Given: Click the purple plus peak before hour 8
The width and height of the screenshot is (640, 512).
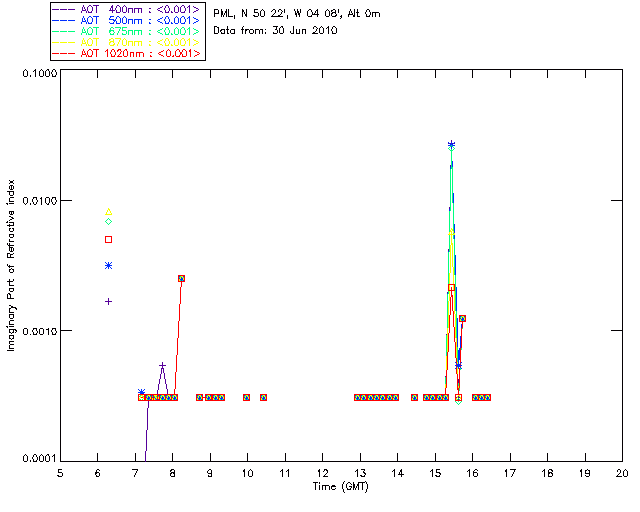Looking at the screenshot, I should [x=162, y=365].
